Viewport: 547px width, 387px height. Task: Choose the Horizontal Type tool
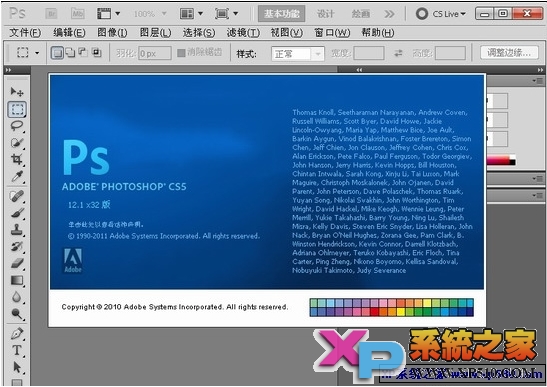point(16,350)
